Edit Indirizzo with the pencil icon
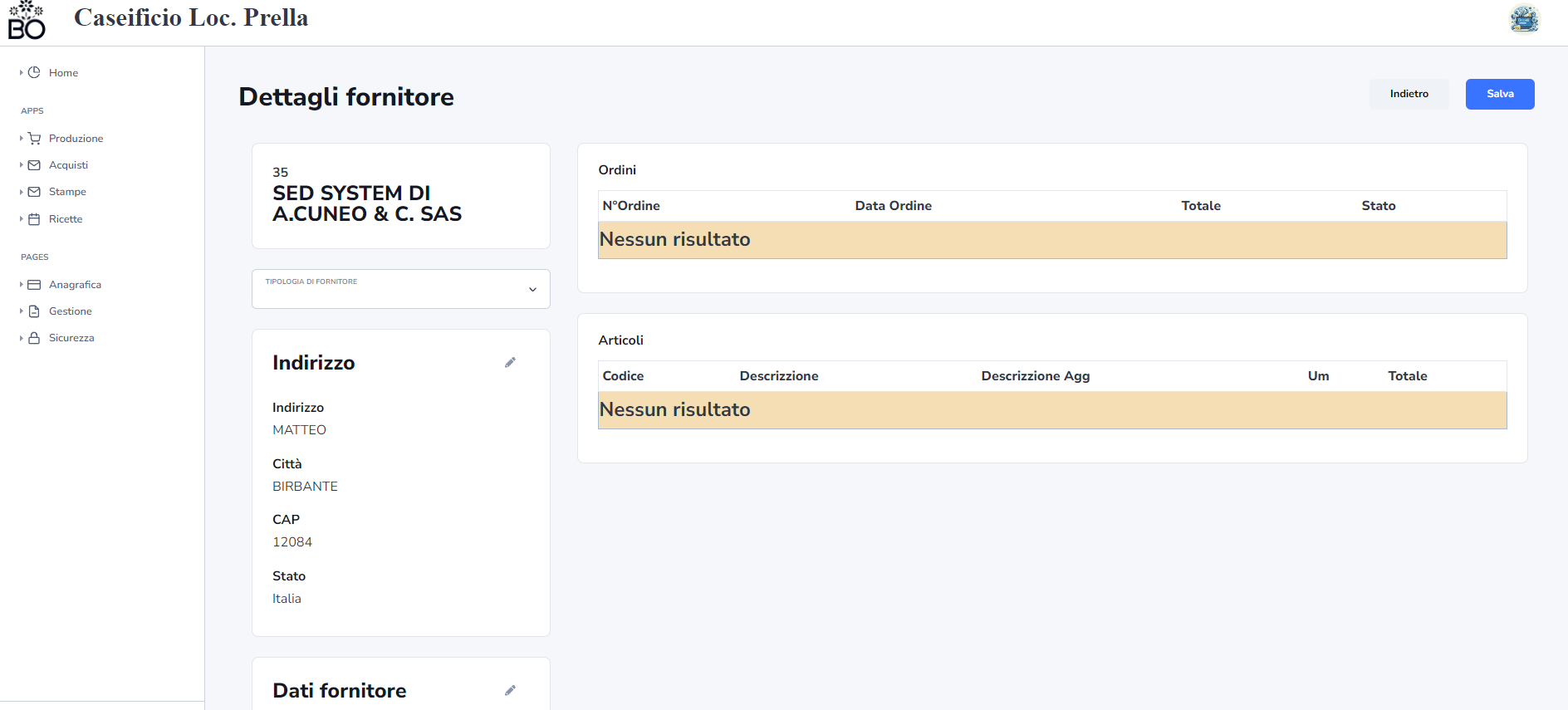The height and width of the screenshot is (710, 1568). point(510,362)
